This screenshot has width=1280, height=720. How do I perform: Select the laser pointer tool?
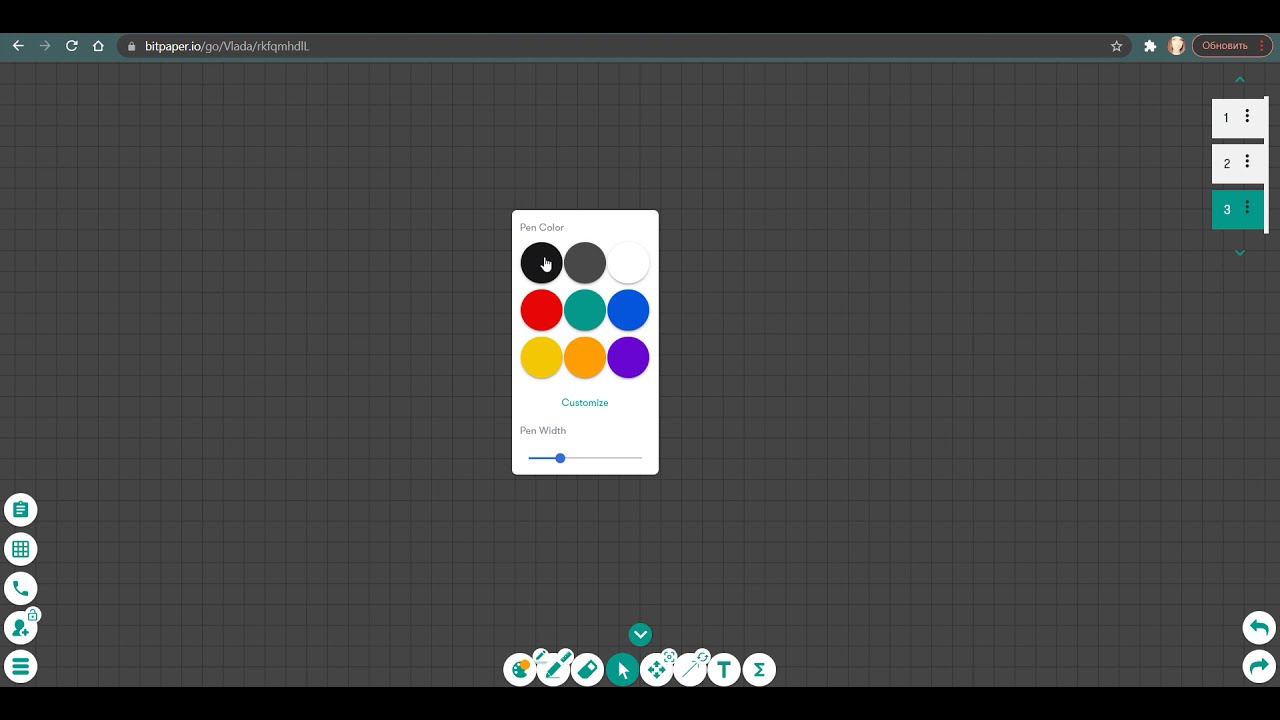(x=690, y=670)
